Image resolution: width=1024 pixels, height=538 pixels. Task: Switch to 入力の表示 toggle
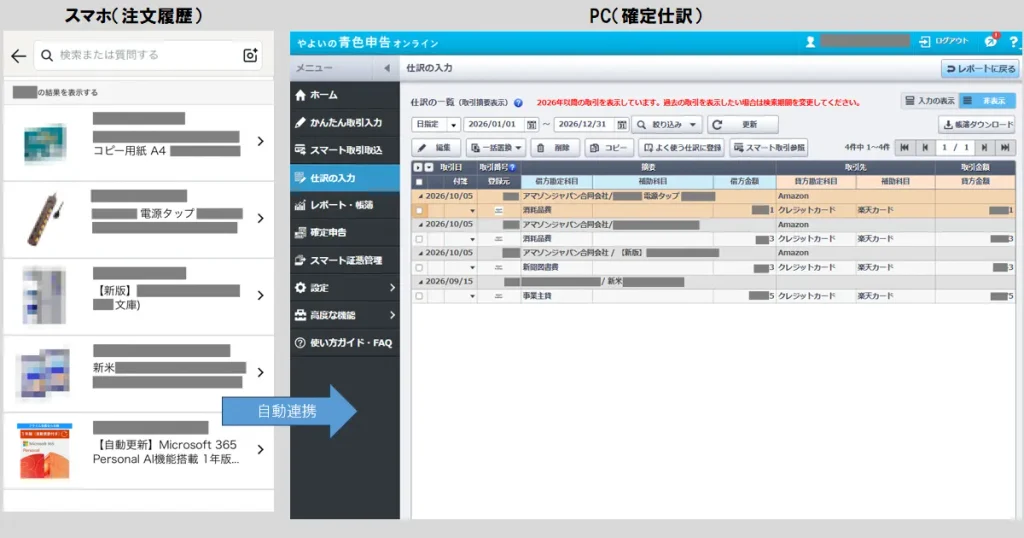pyautogui.click(x=930, y=101)
